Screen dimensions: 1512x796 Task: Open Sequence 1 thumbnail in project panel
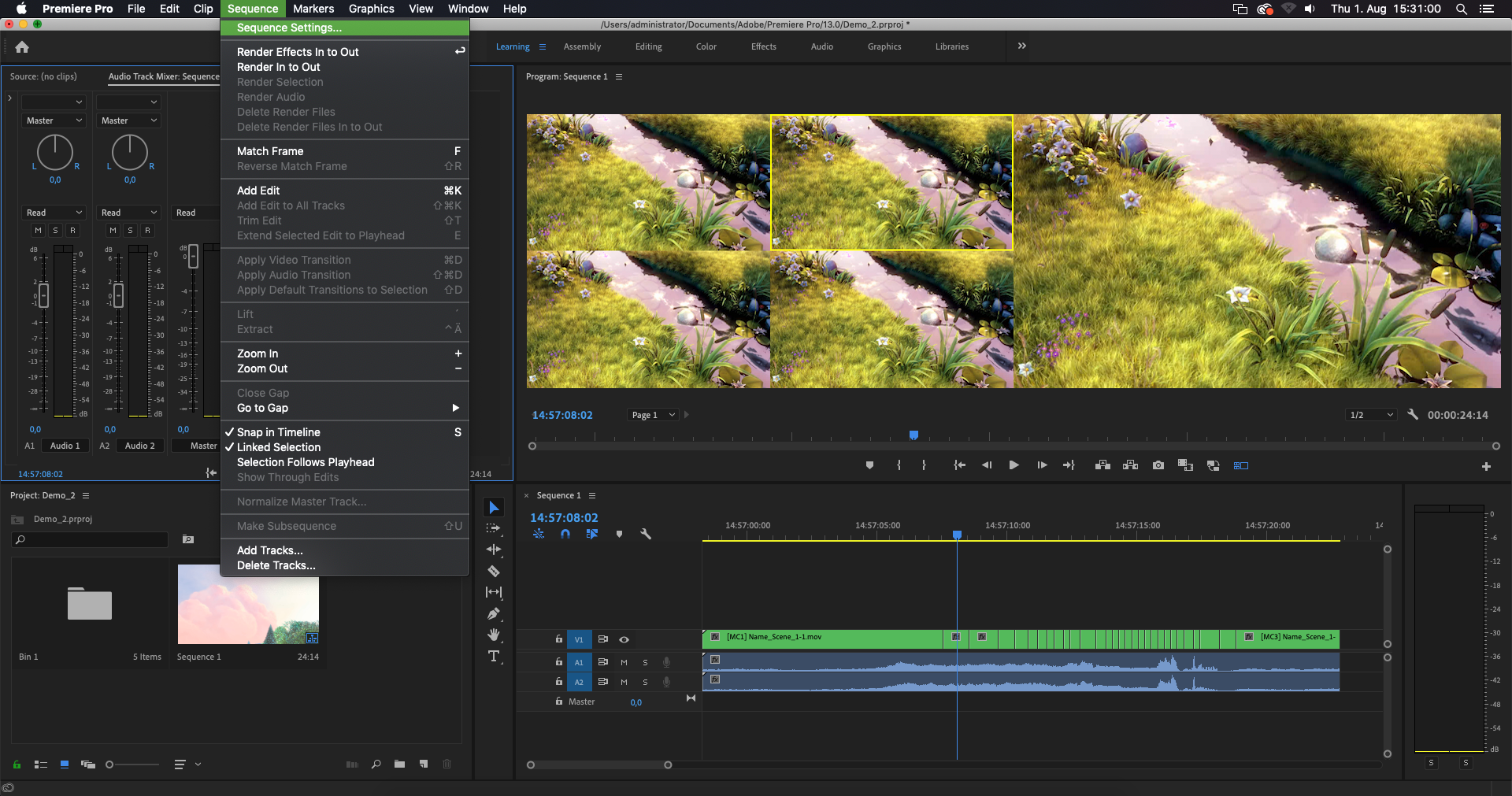tap(248, 604)
